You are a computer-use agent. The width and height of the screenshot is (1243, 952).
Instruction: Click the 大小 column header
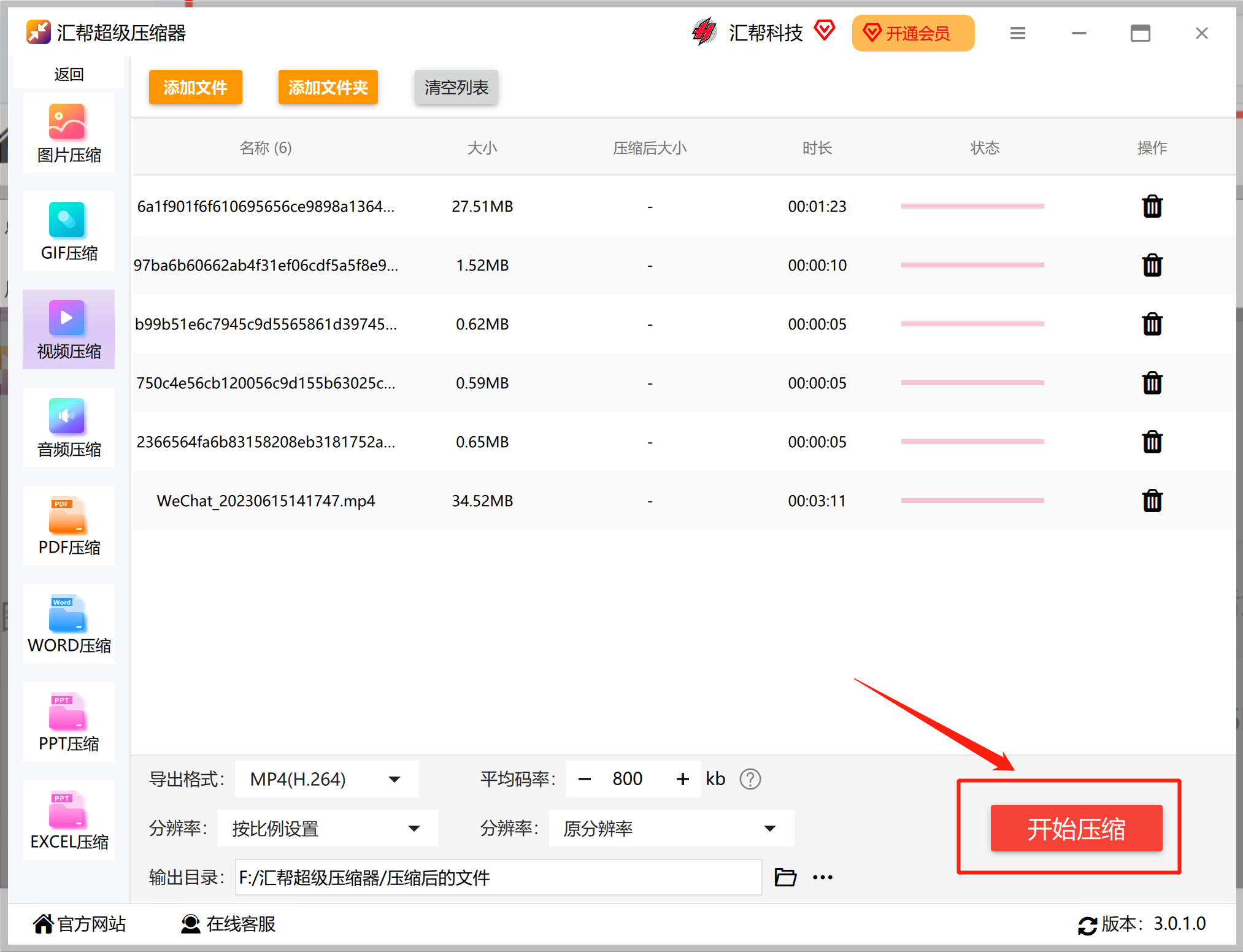tap(482, 148)
